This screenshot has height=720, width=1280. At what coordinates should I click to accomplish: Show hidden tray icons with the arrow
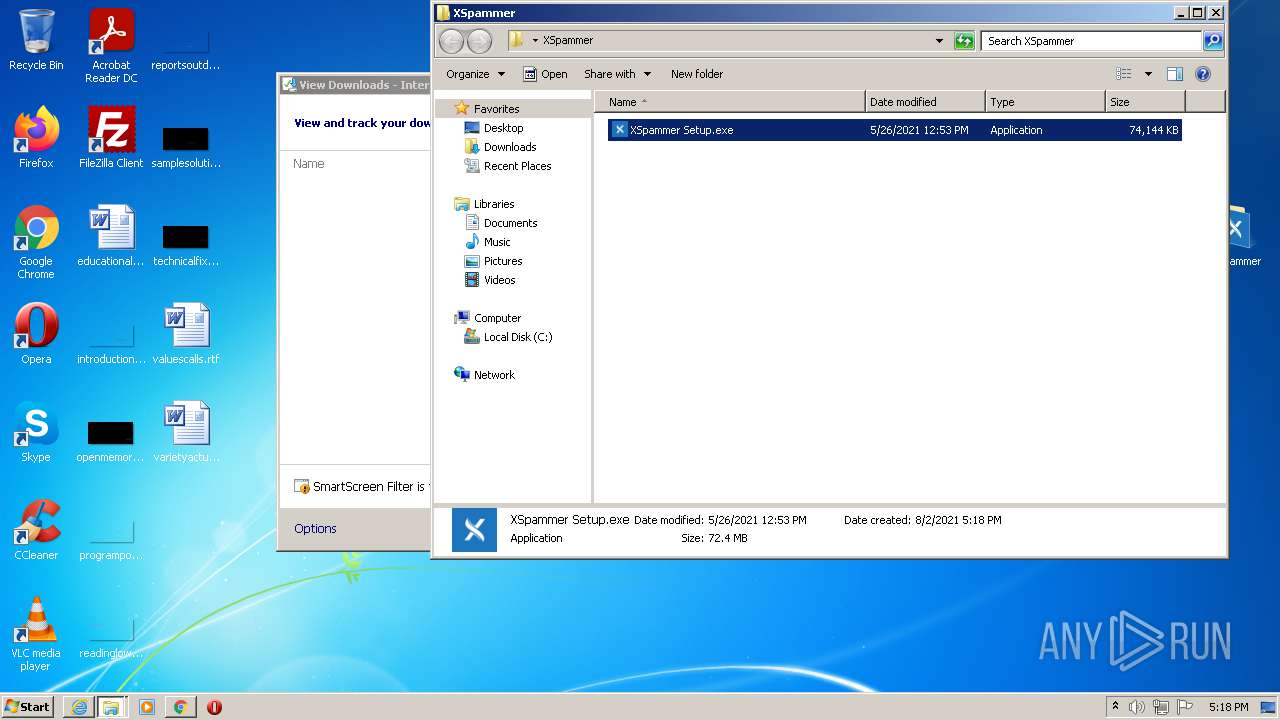click(x=1116, y=707)
